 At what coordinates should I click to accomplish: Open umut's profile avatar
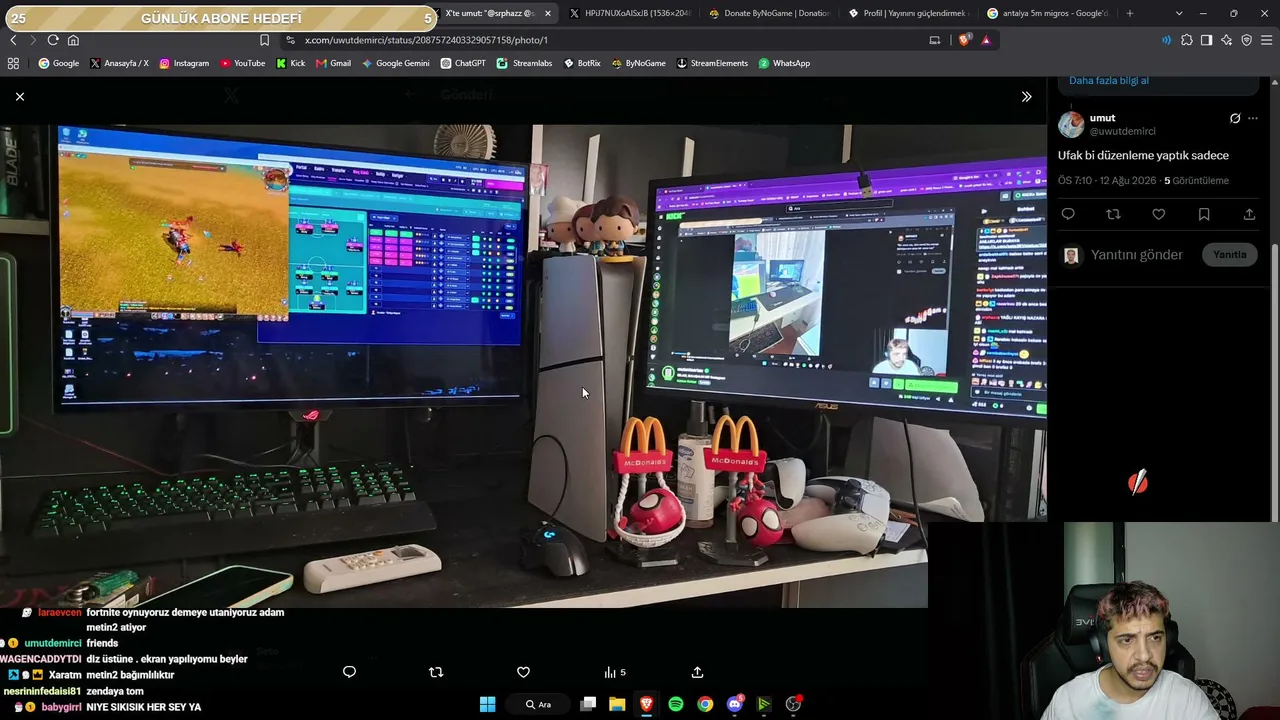(x=1071, y=124)
